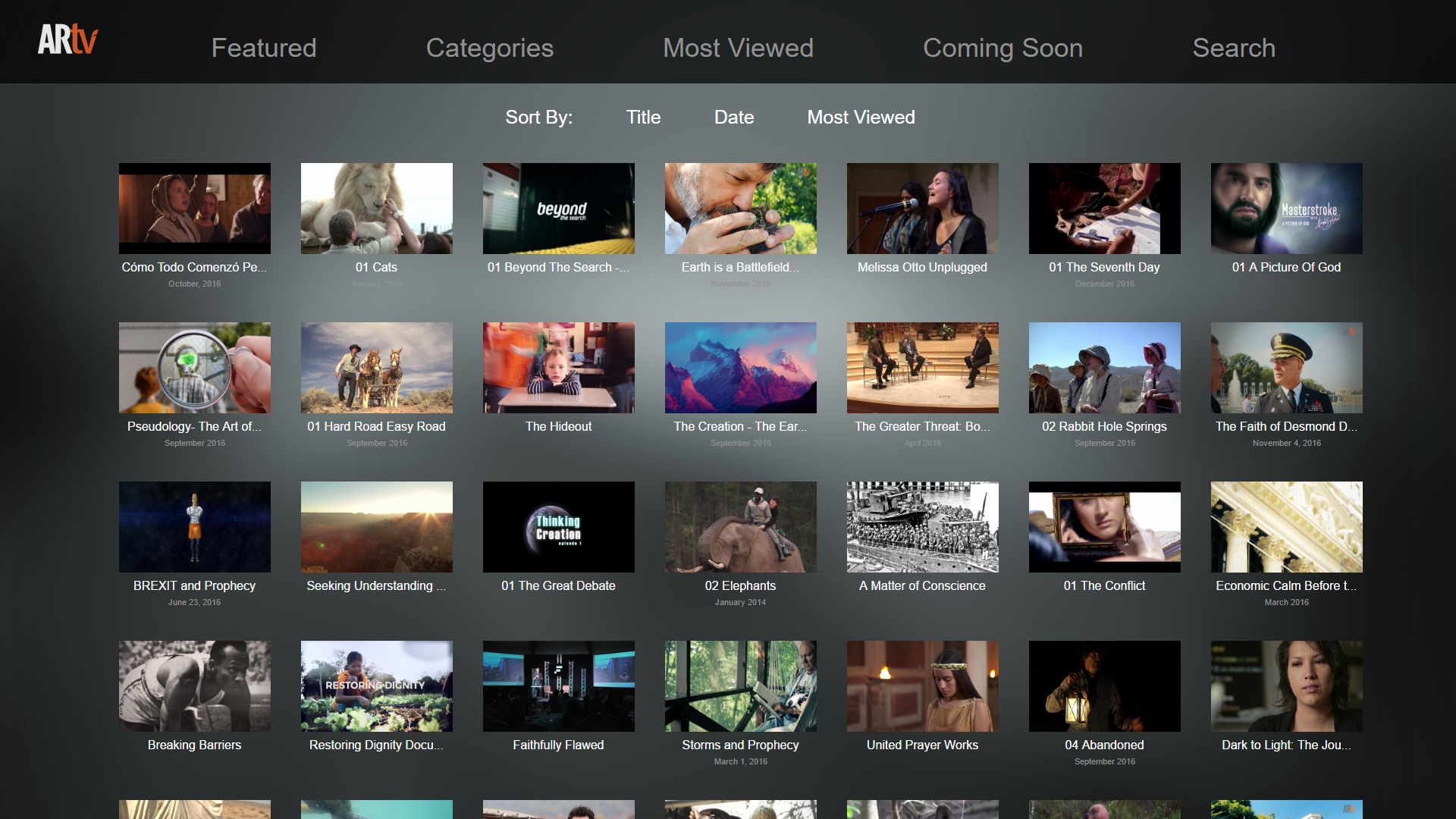Select '02 Elephants' from the grid
1456x819 pixels.
740,526
